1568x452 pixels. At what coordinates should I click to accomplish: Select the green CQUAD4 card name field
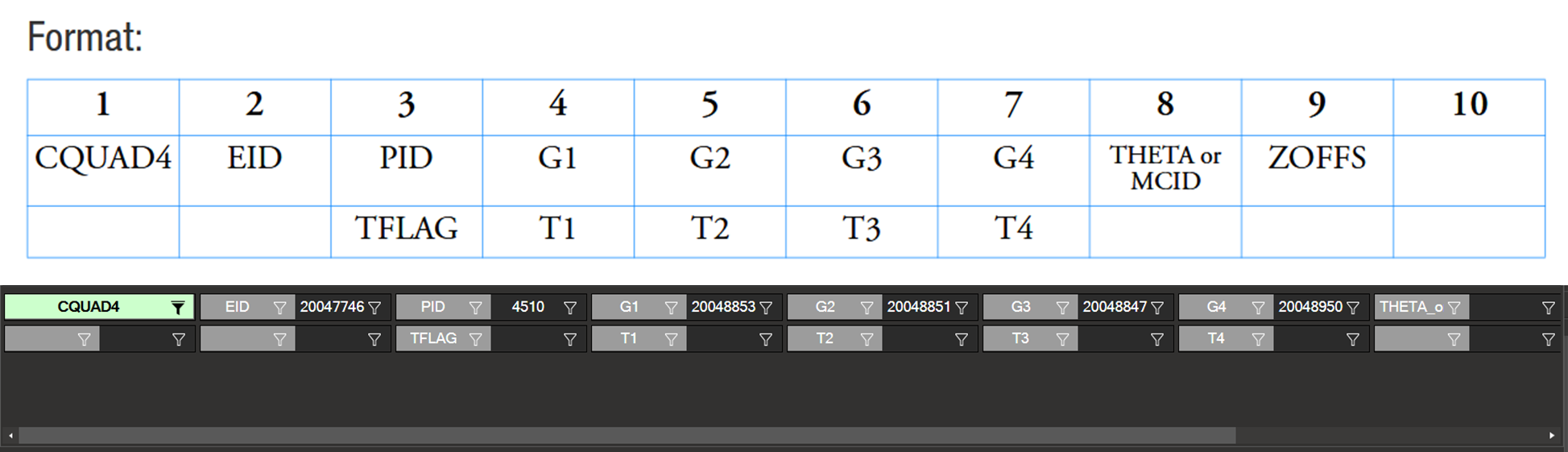click(88, 307)
